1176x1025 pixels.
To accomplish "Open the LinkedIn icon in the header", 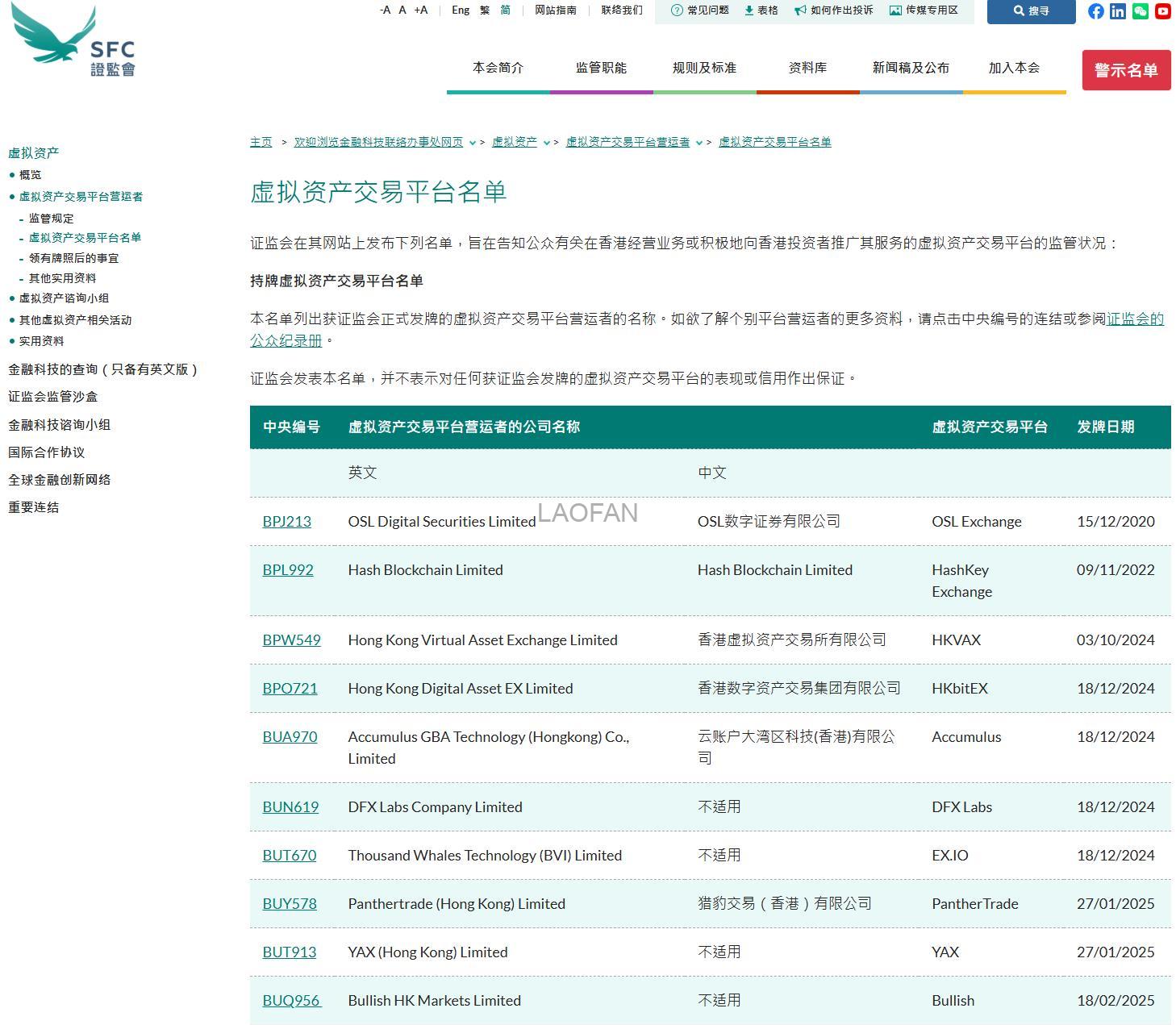I will pos(1118,11).
